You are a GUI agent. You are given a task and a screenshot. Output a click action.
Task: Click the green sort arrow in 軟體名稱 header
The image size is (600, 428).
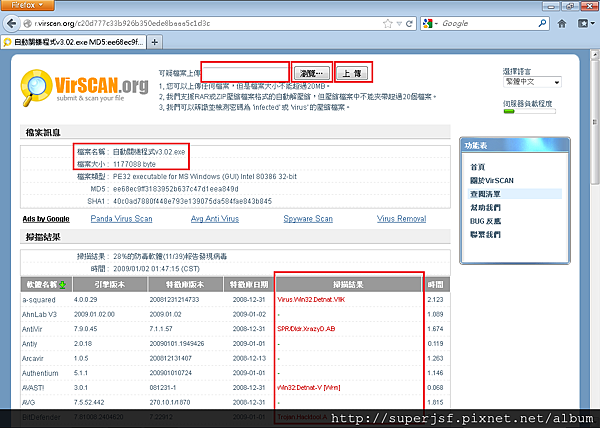(x=62, y=285)
